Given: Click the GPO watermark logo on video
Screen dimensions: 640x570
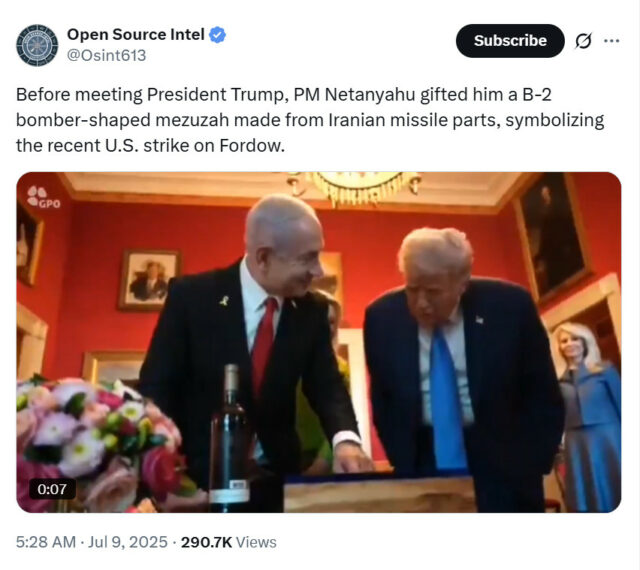Looking at the screenshot, I should point(44,197).
